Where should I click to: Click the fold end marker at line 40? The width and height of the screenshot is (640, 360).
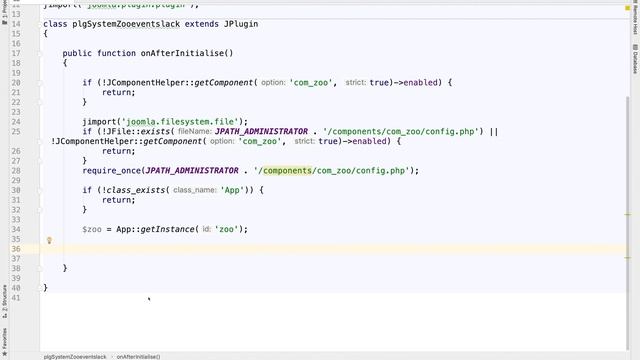[40, 288]
